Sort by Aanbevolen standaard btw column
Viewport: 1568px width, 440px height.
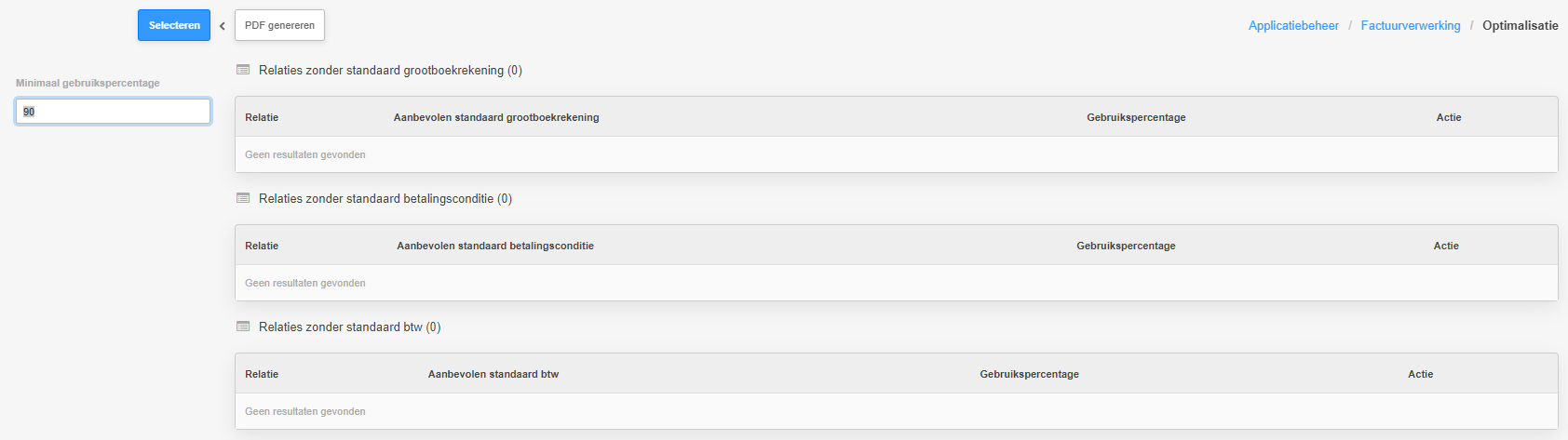493,374
